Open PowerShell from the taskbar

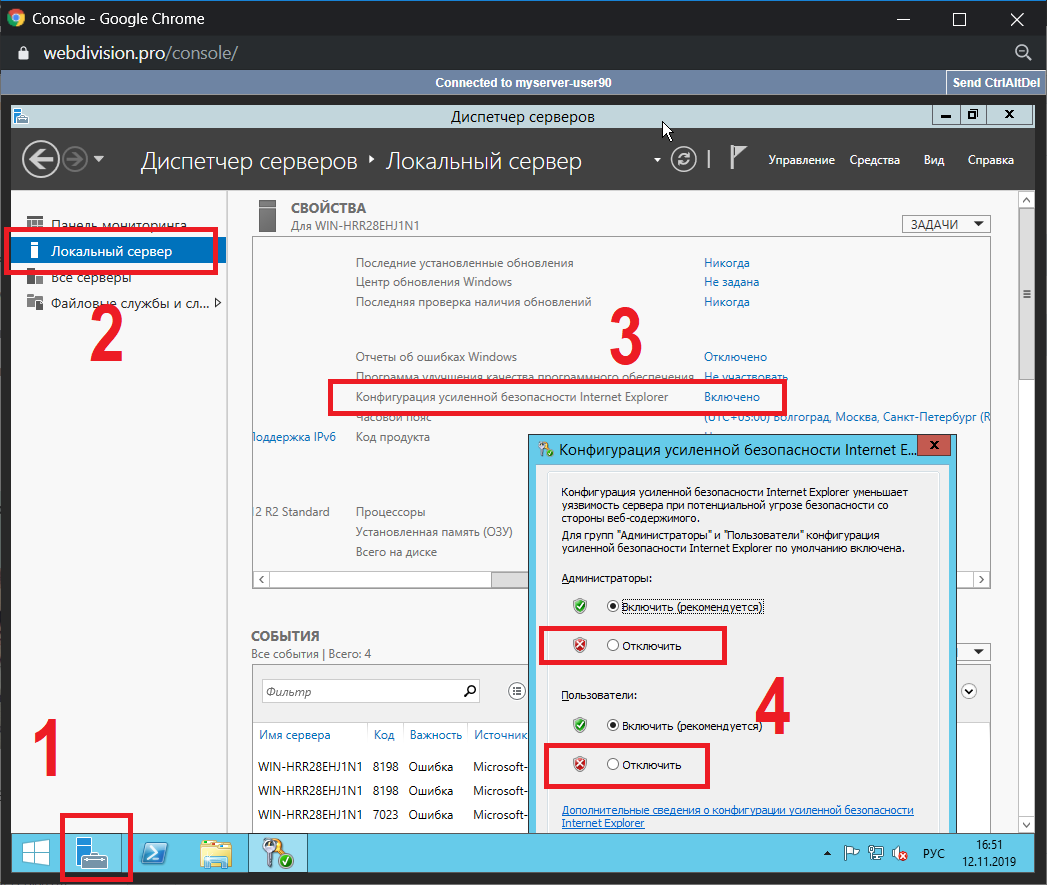pos(156,853)
